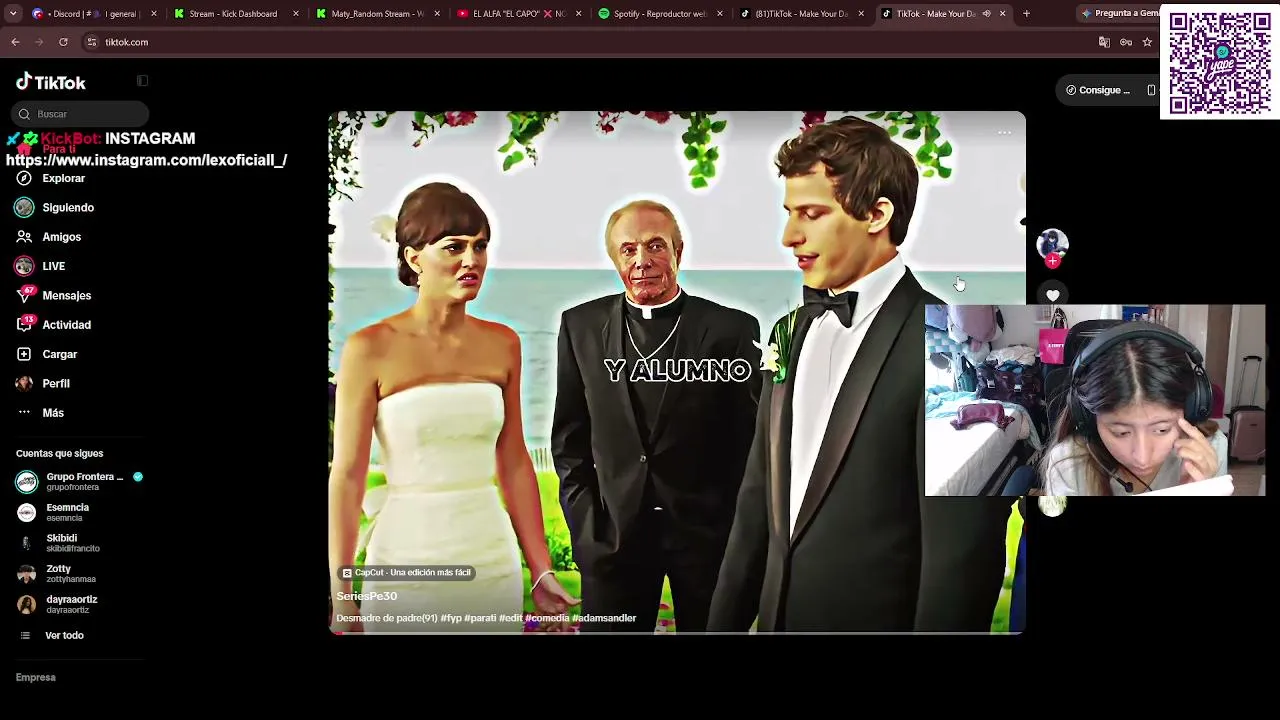1280x720 pixels.
Task: Open SeriesPe30 creator name on video
Action: click(367, 596)
